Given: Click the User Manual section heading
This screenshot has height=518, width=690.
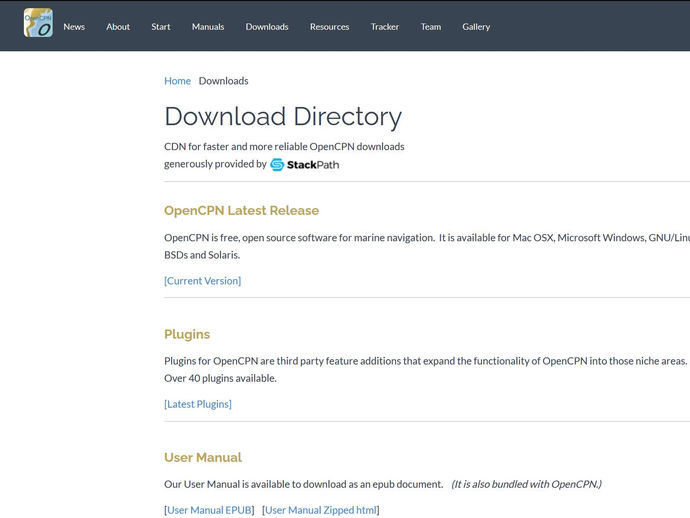Looking at the screenshot, I should [x=203, y=458].
